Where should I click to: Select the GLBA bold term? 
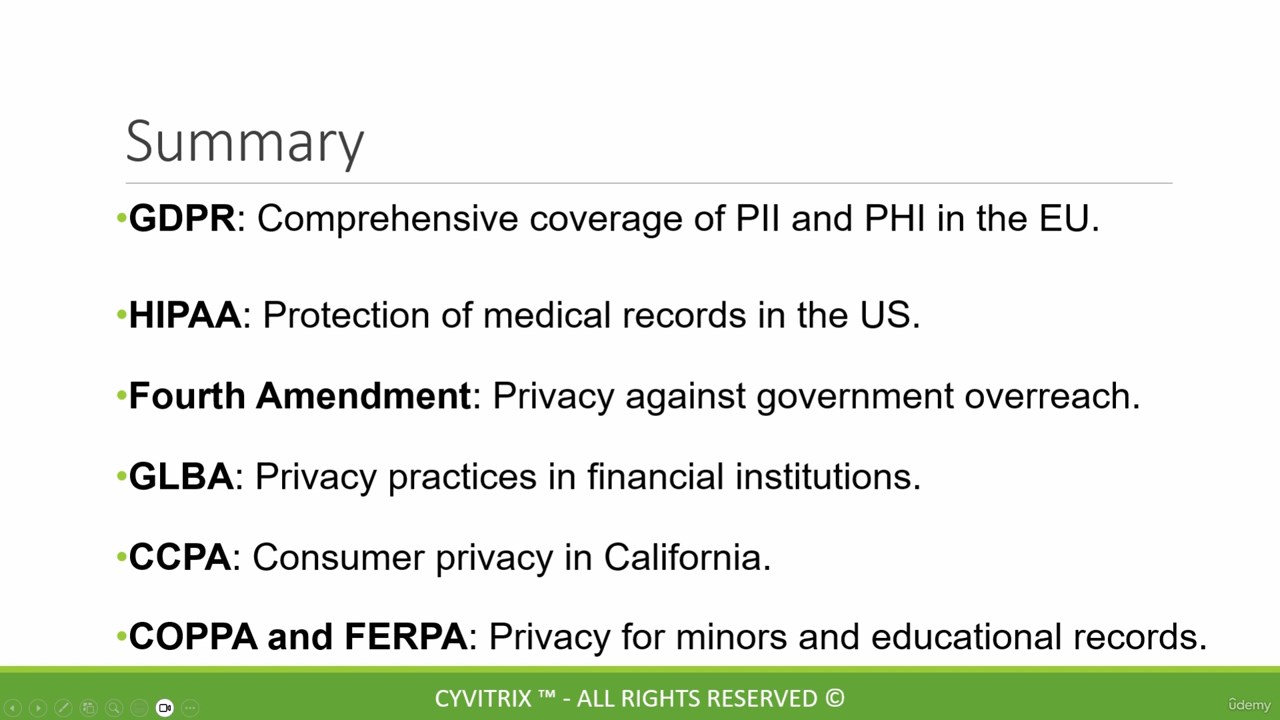click(181, 477)
